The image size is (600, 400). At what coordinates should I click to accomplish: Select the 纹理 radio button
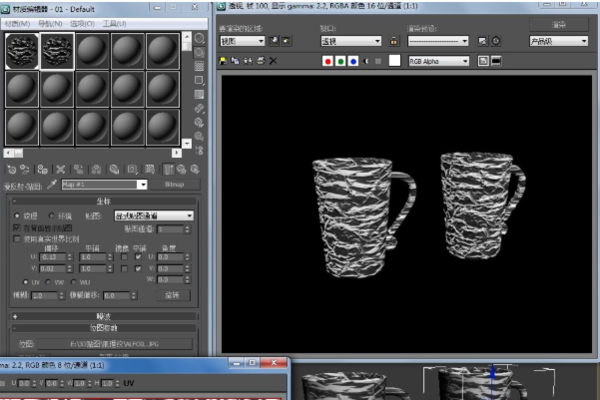pos(16,215)
